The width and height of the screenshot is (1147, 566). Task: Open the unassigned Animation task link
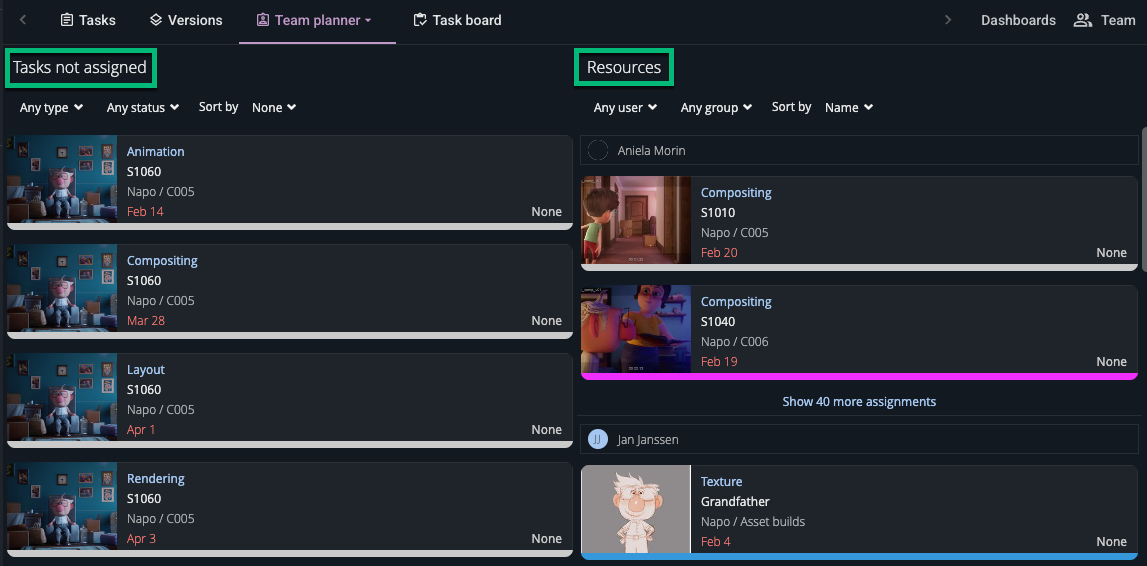tap(155, 151)
